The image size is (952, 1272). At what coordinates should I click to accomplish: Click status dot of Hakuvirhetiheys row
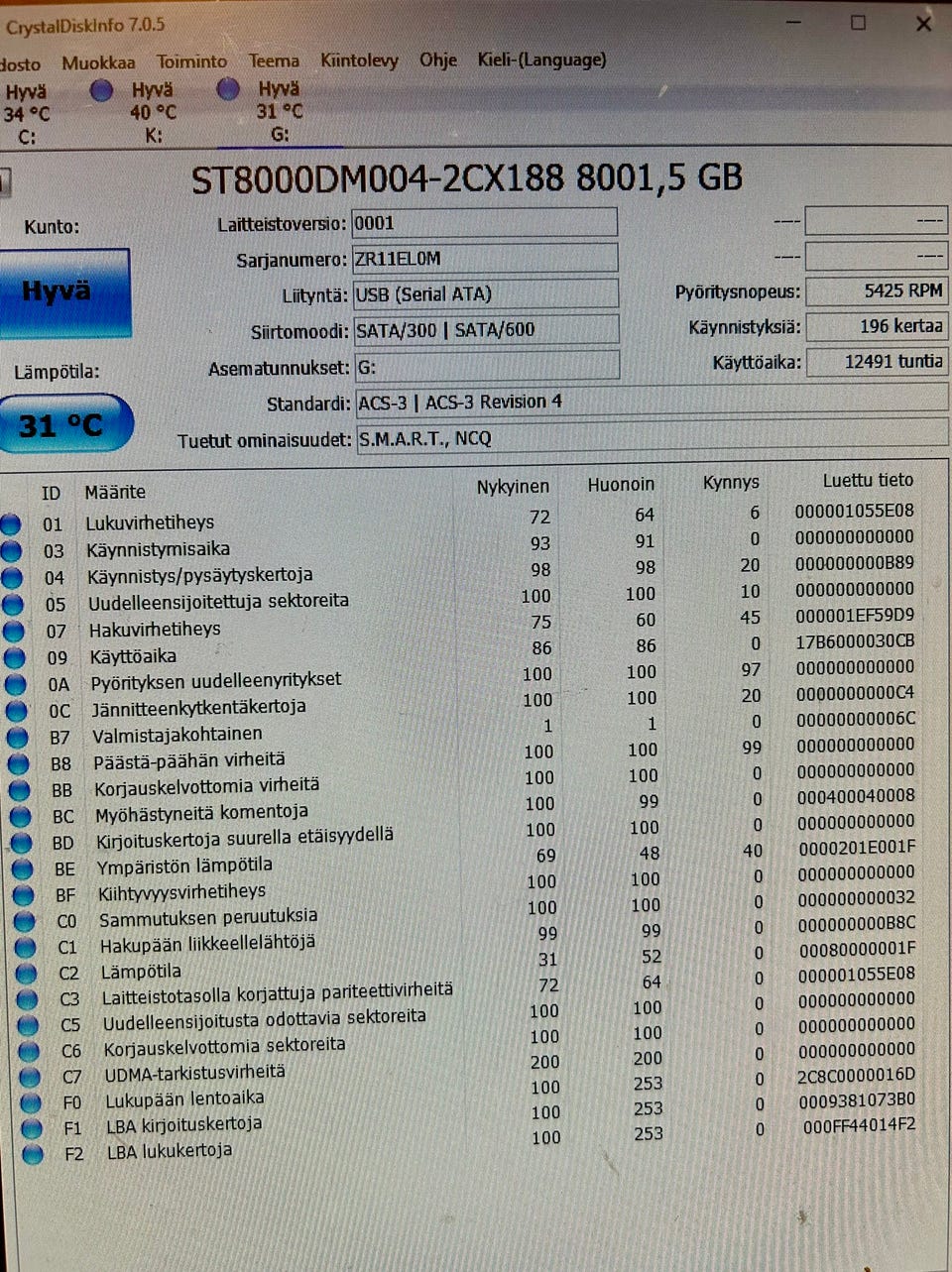click(x=13, y=631)
